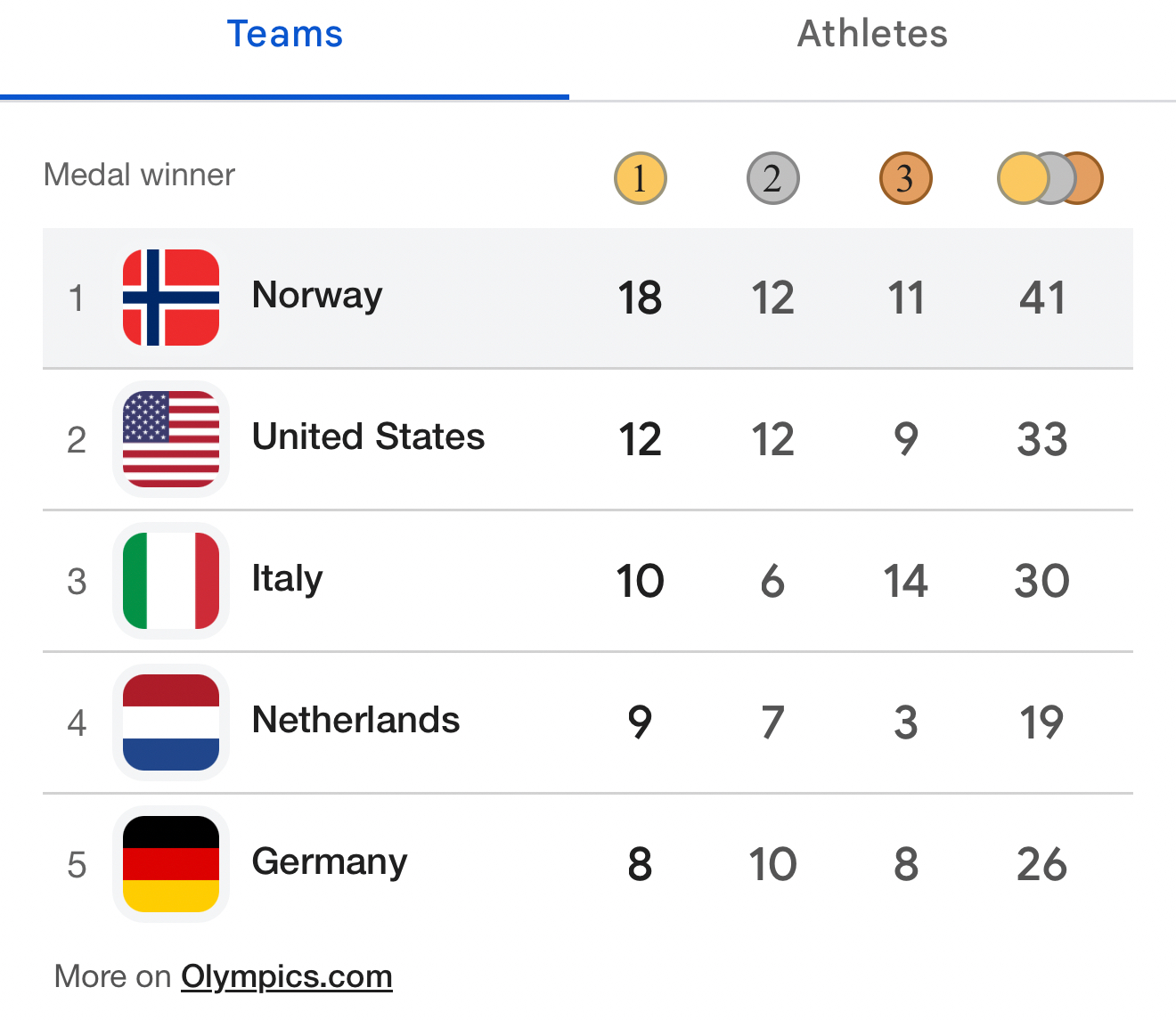Open the Olympics.com link
Viewport: 1176px width, 1020px height.
click(x=287, y=976)
